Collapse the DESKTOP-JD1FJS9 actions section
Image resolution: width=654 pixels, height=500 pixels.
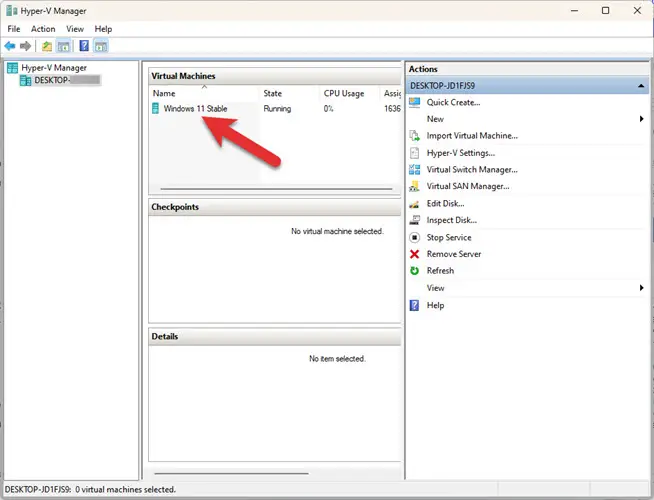[x=641, y=85]
